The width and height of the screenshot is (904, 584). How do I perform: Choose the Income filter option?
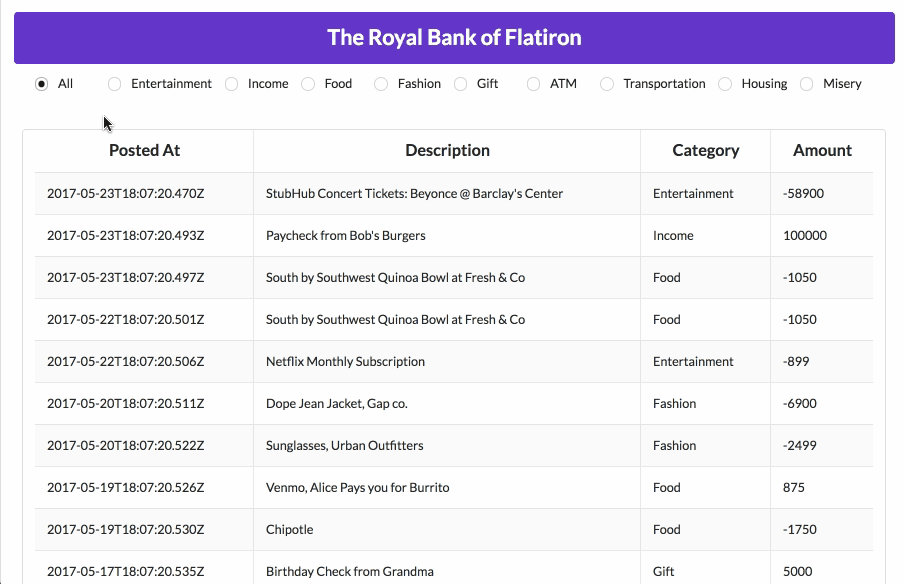coord(231,84)
